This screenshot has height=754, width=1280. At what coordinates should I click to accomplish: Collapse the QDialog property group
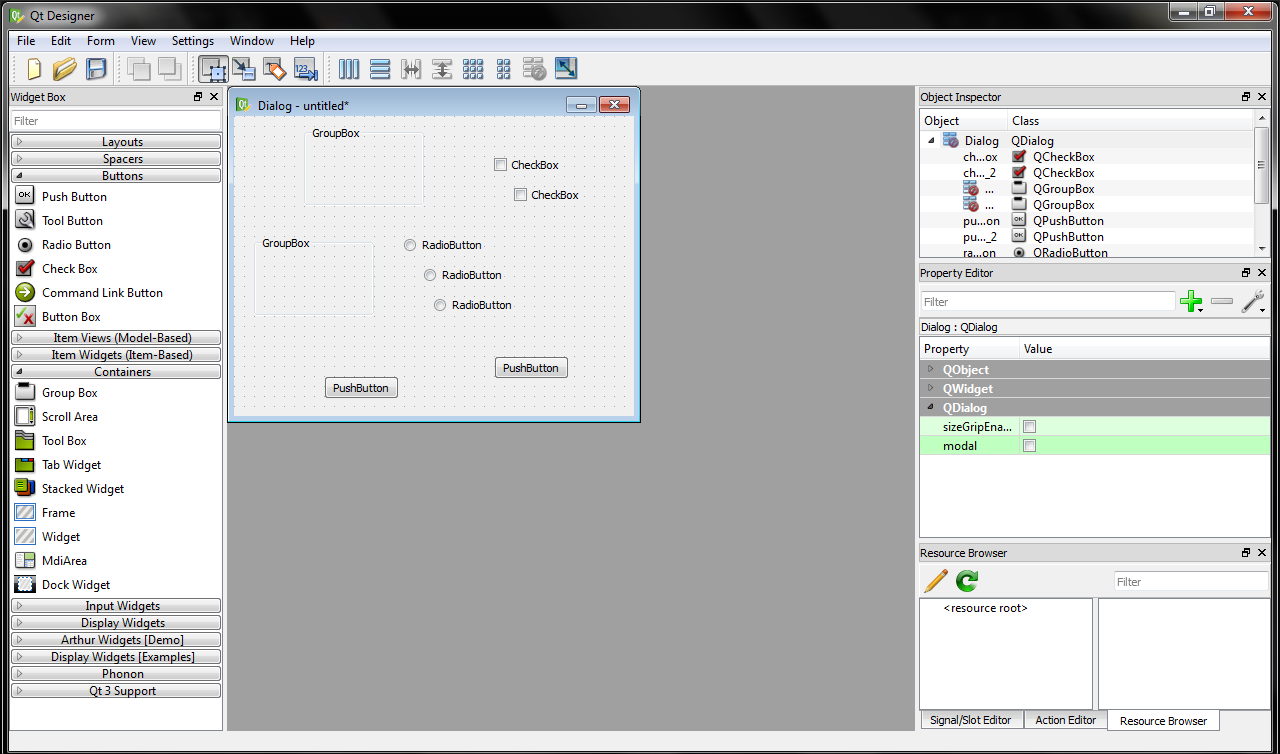[930, 407]
